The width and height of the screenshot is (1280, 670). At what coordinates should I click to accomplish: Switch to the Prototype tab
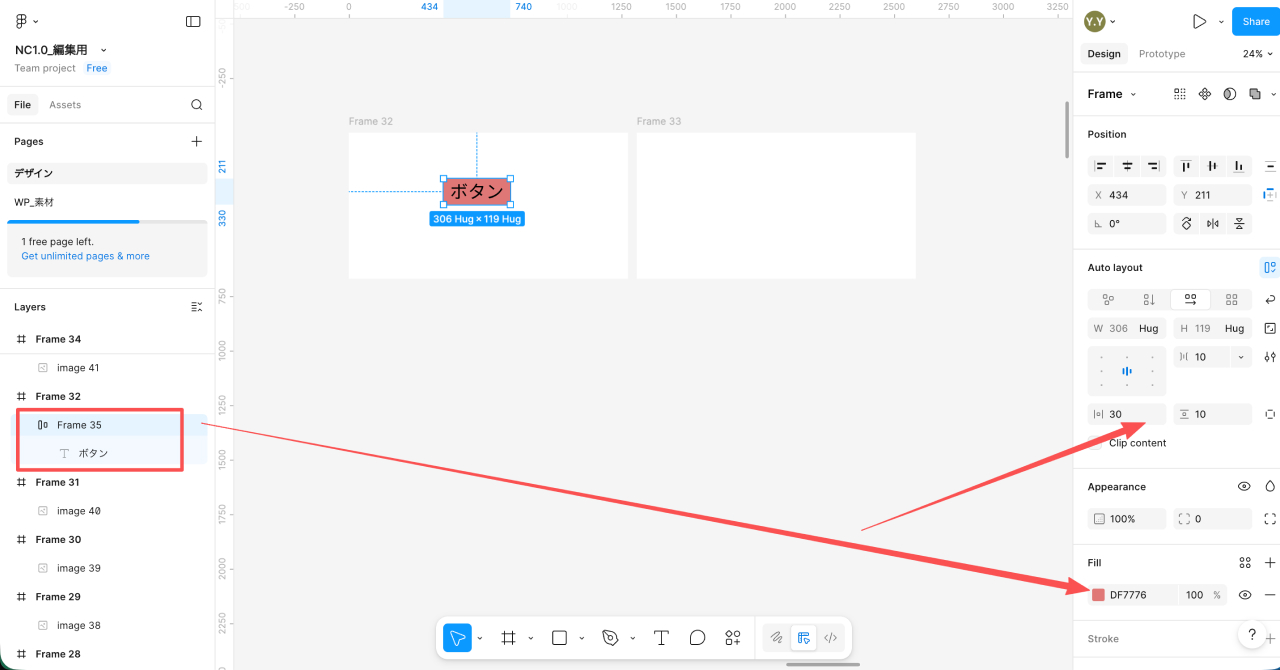[1161, 54]
